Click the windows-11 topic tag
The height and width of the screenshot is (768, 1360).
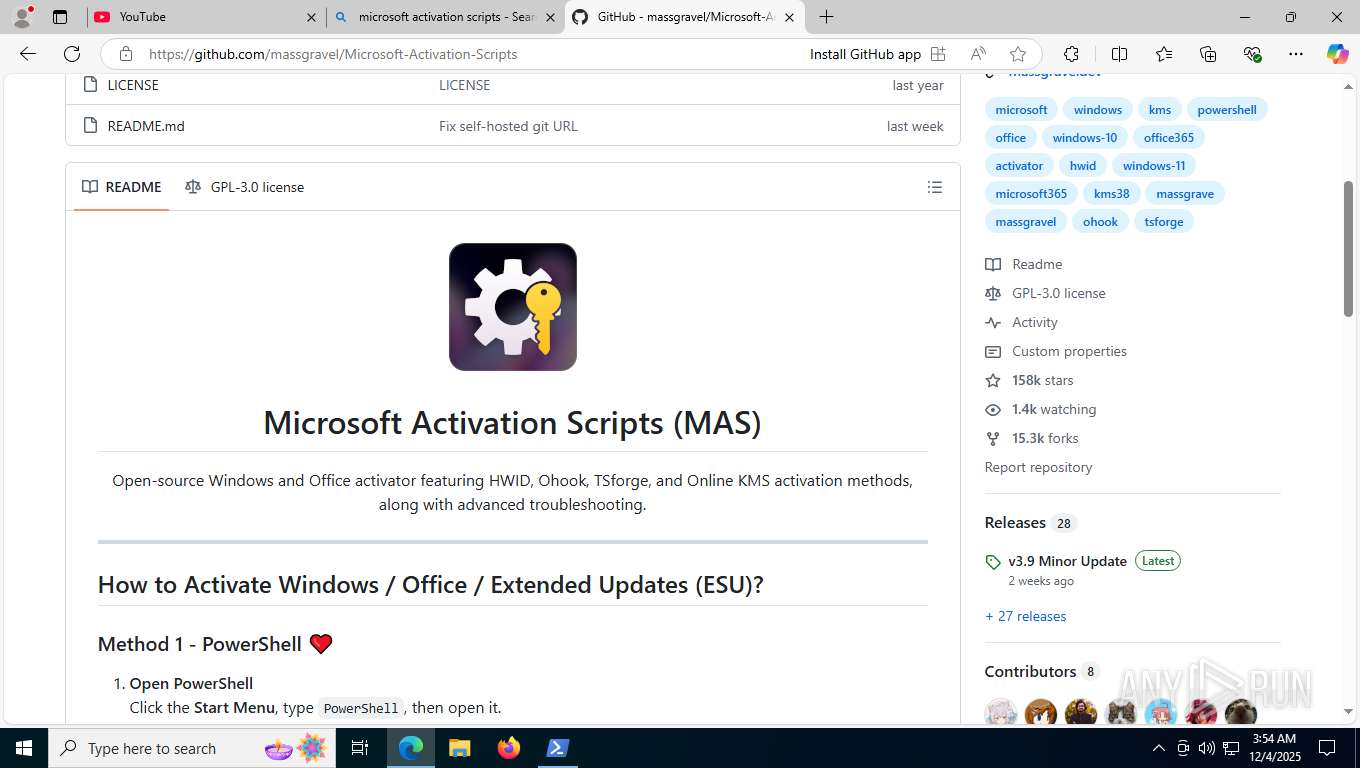1154,166
